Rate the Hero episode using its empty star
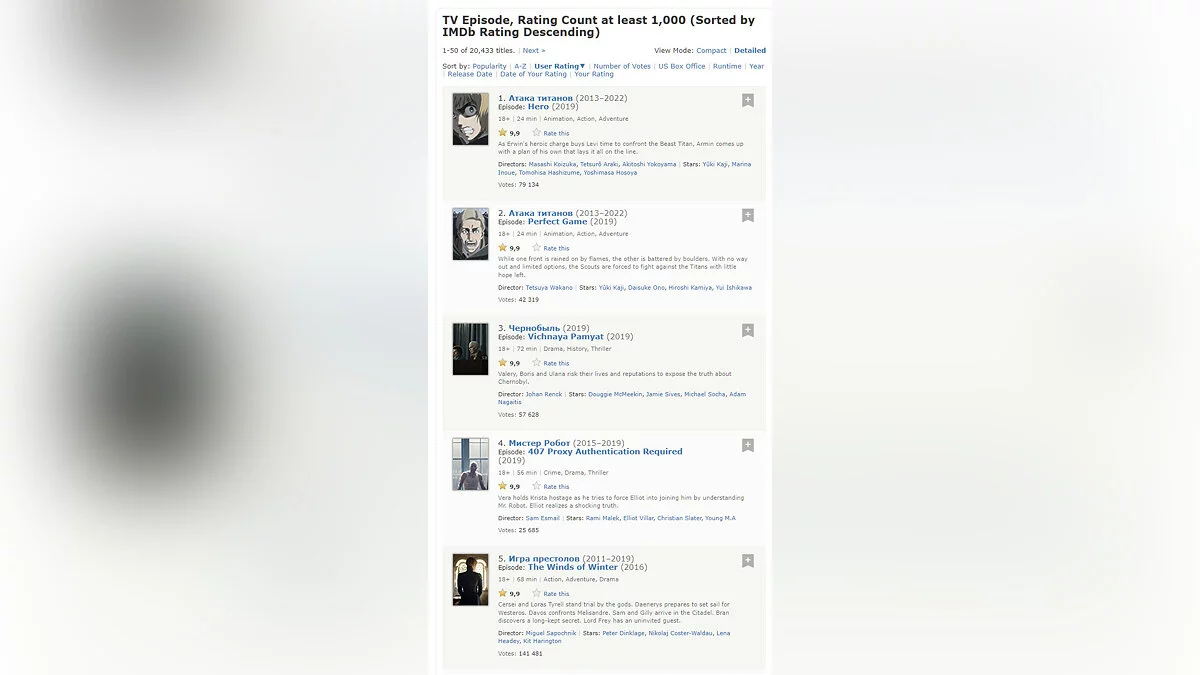The height and width of the screenshot is (675, 1200). pyautogui.click(x=537, y=132)
